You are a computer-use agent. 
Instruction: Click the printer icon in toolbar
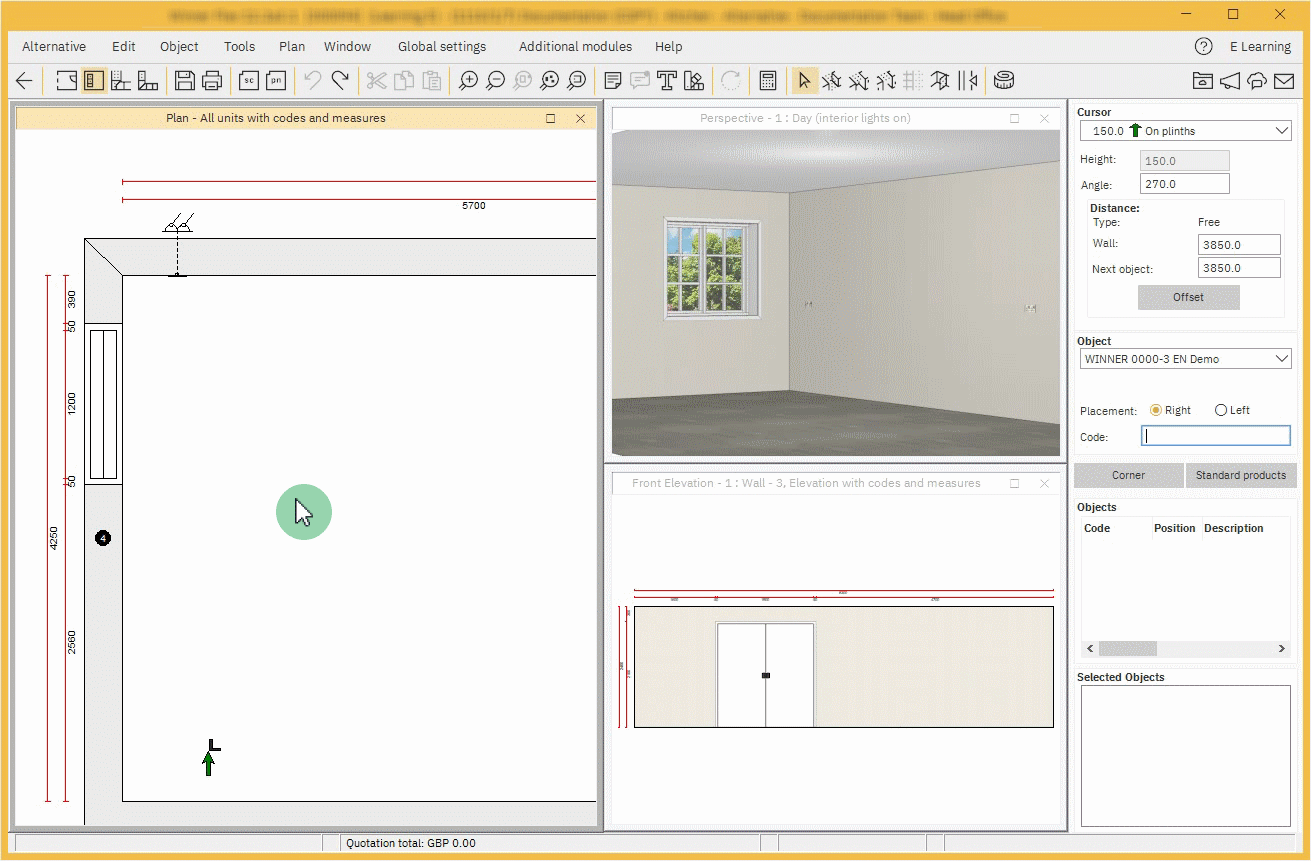coord(211,81)
